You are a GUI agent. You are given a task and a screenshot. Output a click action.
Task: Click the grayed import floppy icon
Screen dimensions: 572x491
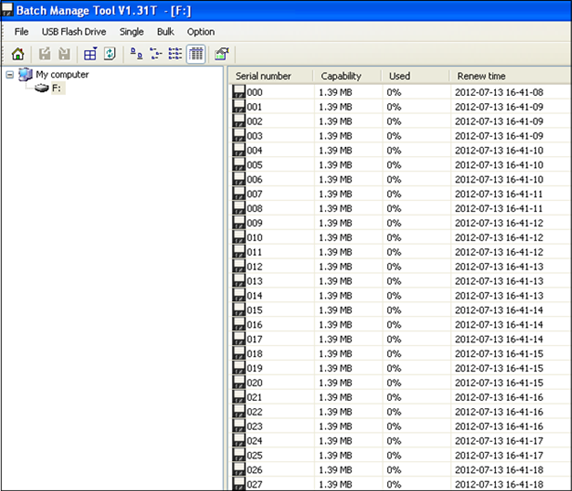click(x=64, y=54)
